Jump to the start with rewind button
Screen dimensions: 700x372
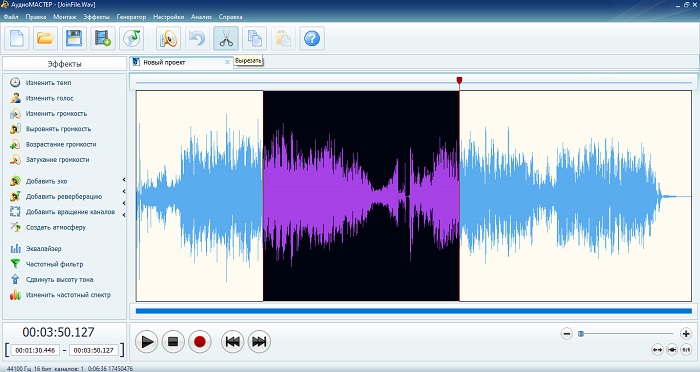pos(232,342)
